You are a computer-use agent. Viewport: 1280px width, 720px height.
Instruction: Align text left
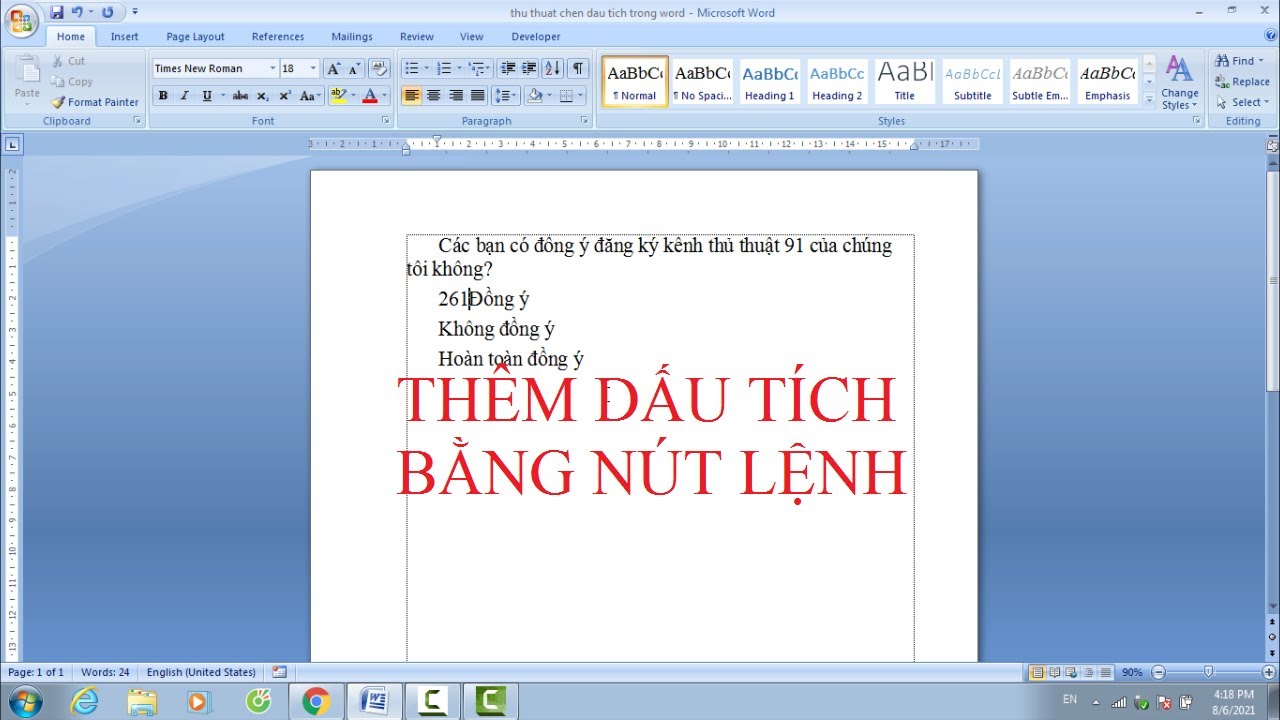[x=411, y=96]
